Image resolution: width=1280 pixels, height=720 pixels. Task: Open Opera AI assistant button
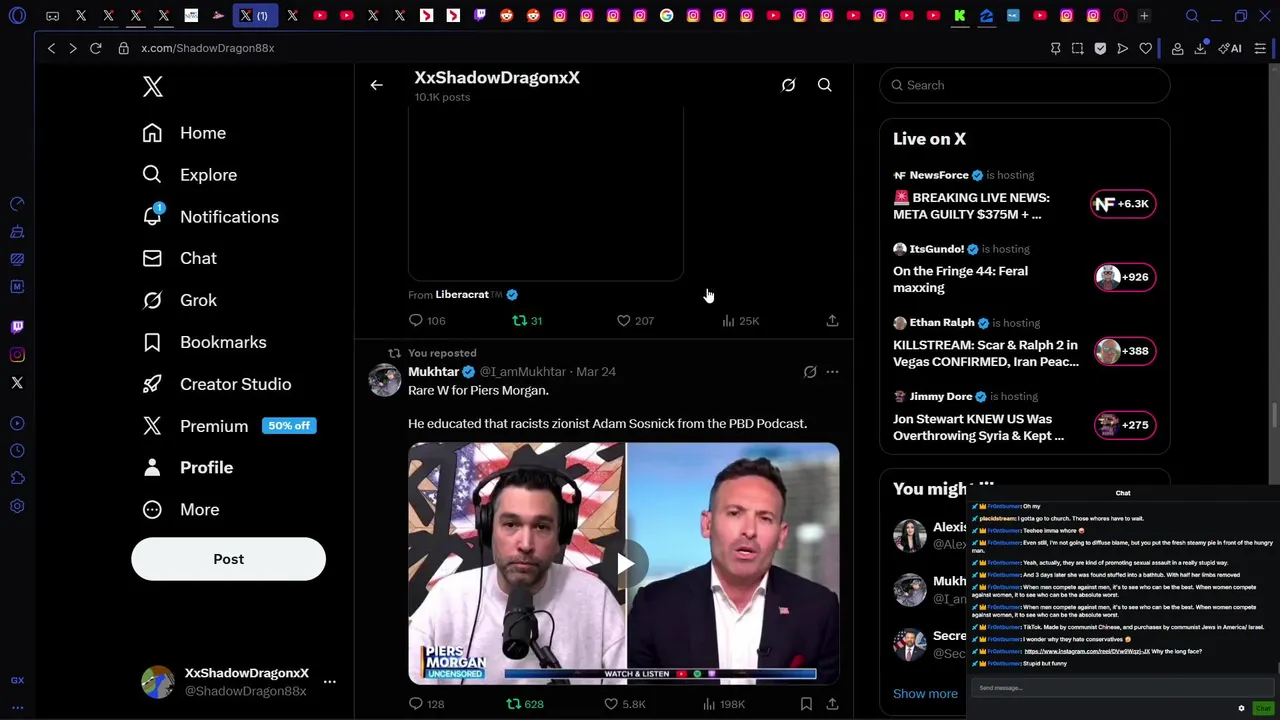click(x=1230, y=48)
